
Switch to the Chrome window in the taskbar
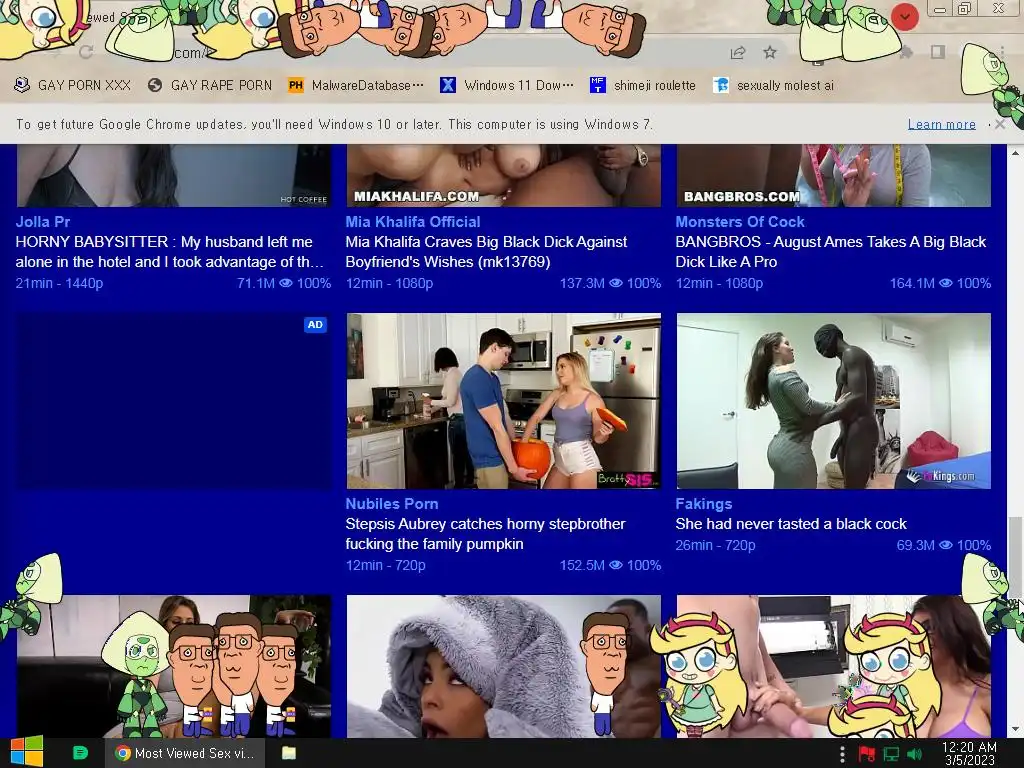pos(185,753)
